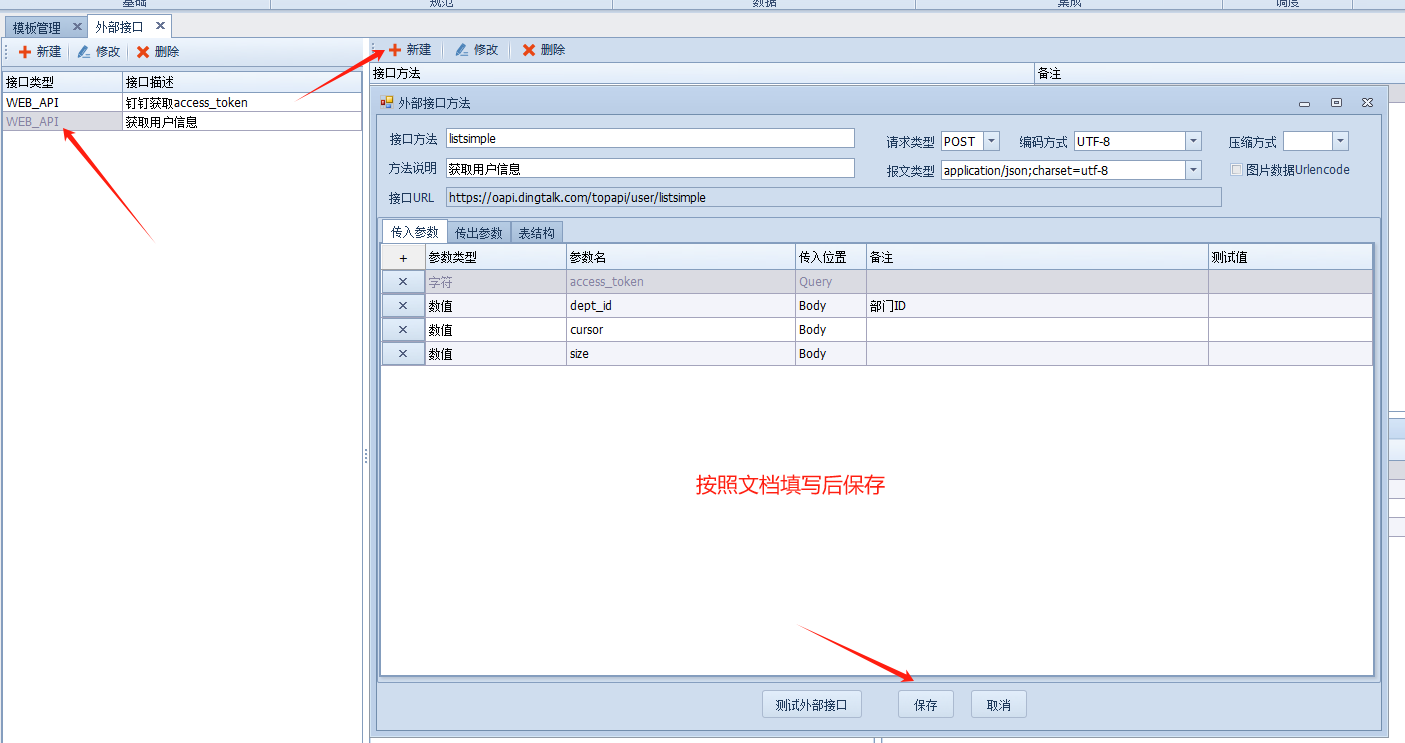Viewport: 1405px width, 743px height.
Task: Enable 图片数据Urlencode checkbox
Action: [1237, 170]
